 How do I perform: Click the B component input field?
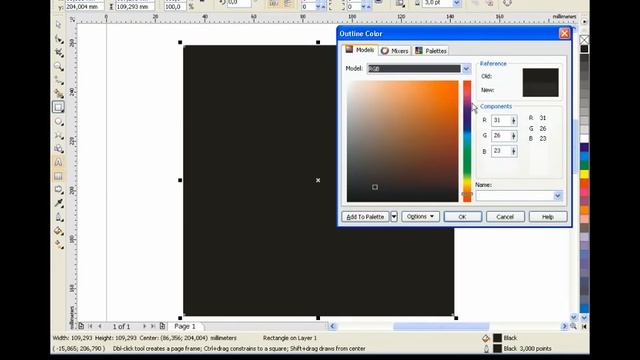coord(501,151)
